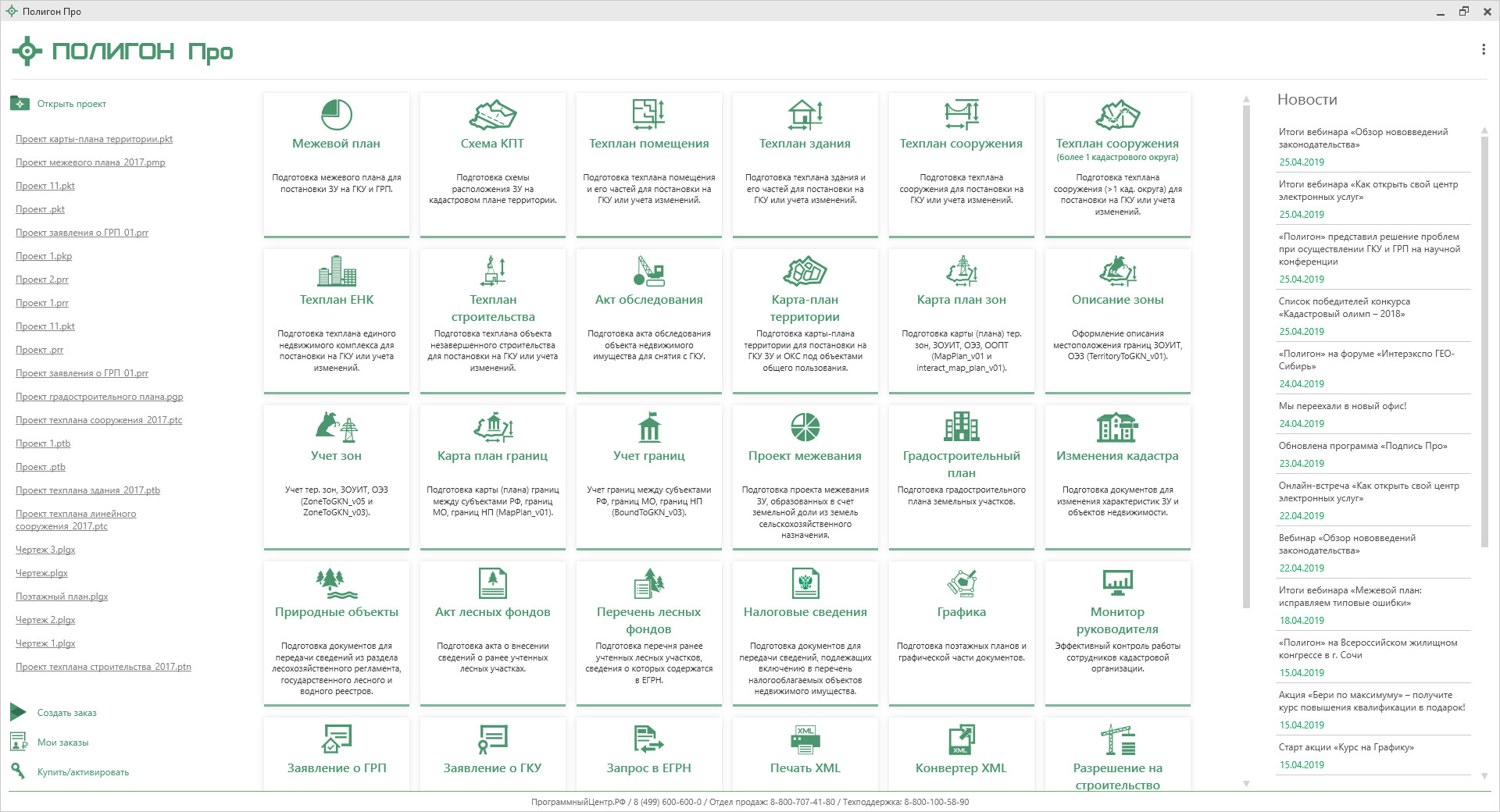Click Открыть проект in the sidebar

point(72,104)
